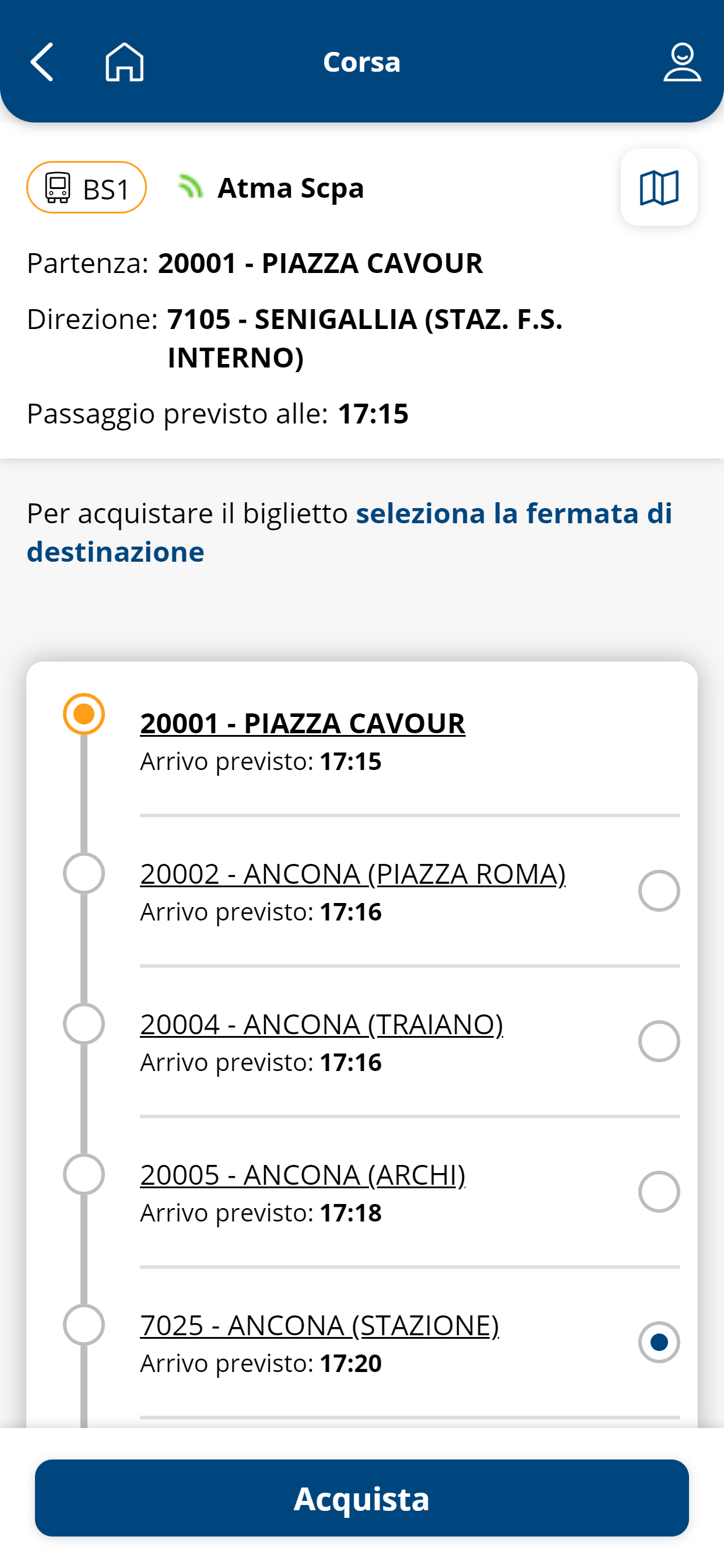Tap the Corsa page title
This screenshot has height=1568, width=724.
point(362,61)
